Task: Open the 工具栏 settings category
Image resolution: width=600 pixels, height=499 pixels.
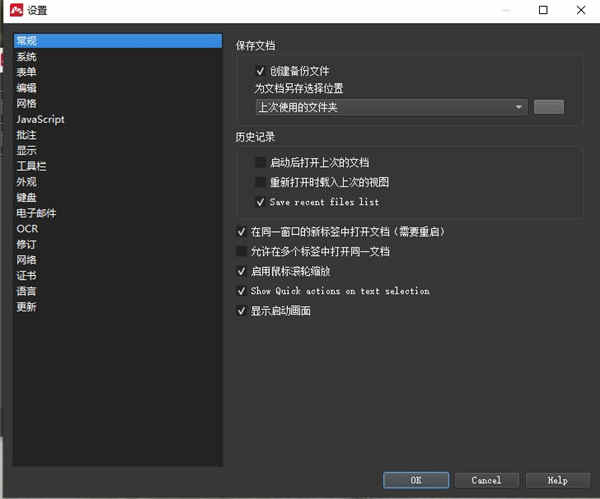Action: click(118, 166)
